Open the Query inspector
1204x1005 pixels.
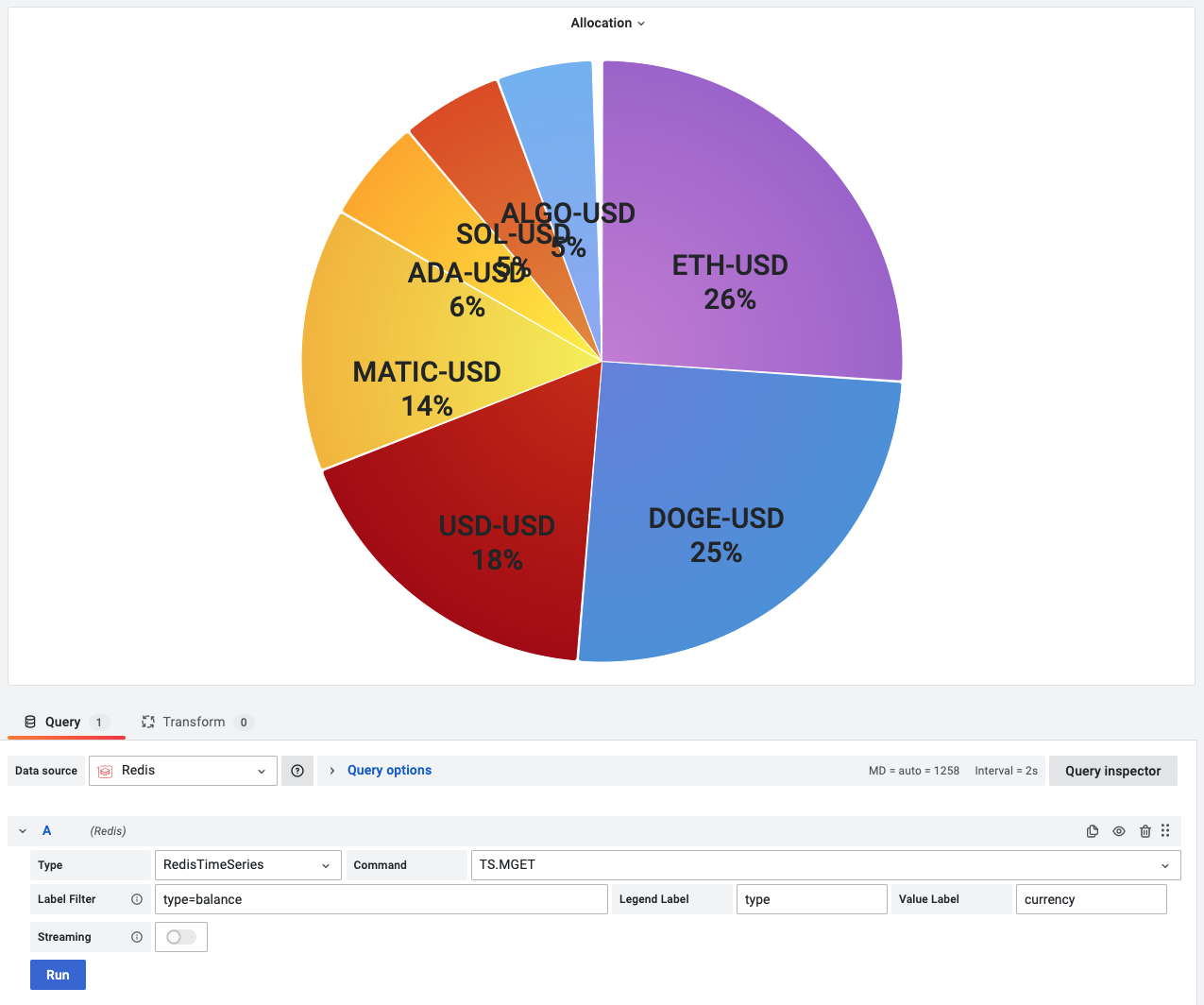(x=1112, y=770)
